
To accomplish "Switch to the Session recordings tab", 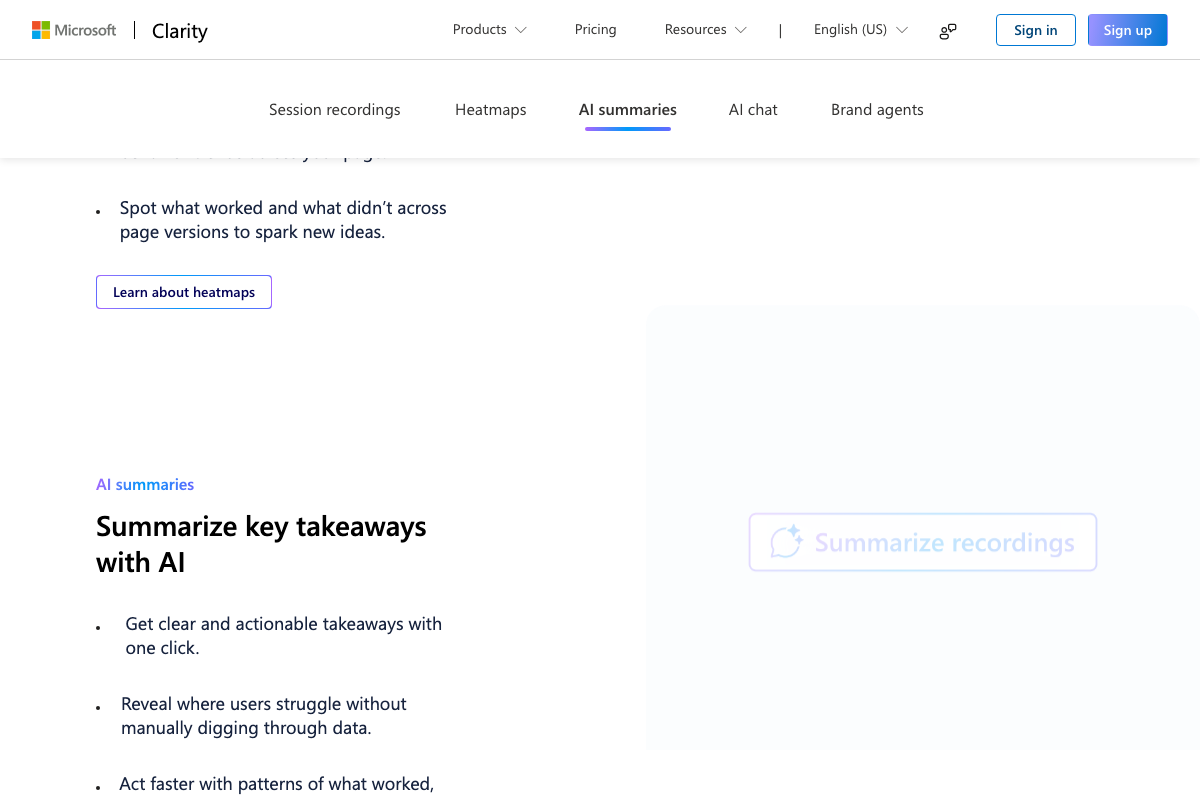I will click(335, 110).
